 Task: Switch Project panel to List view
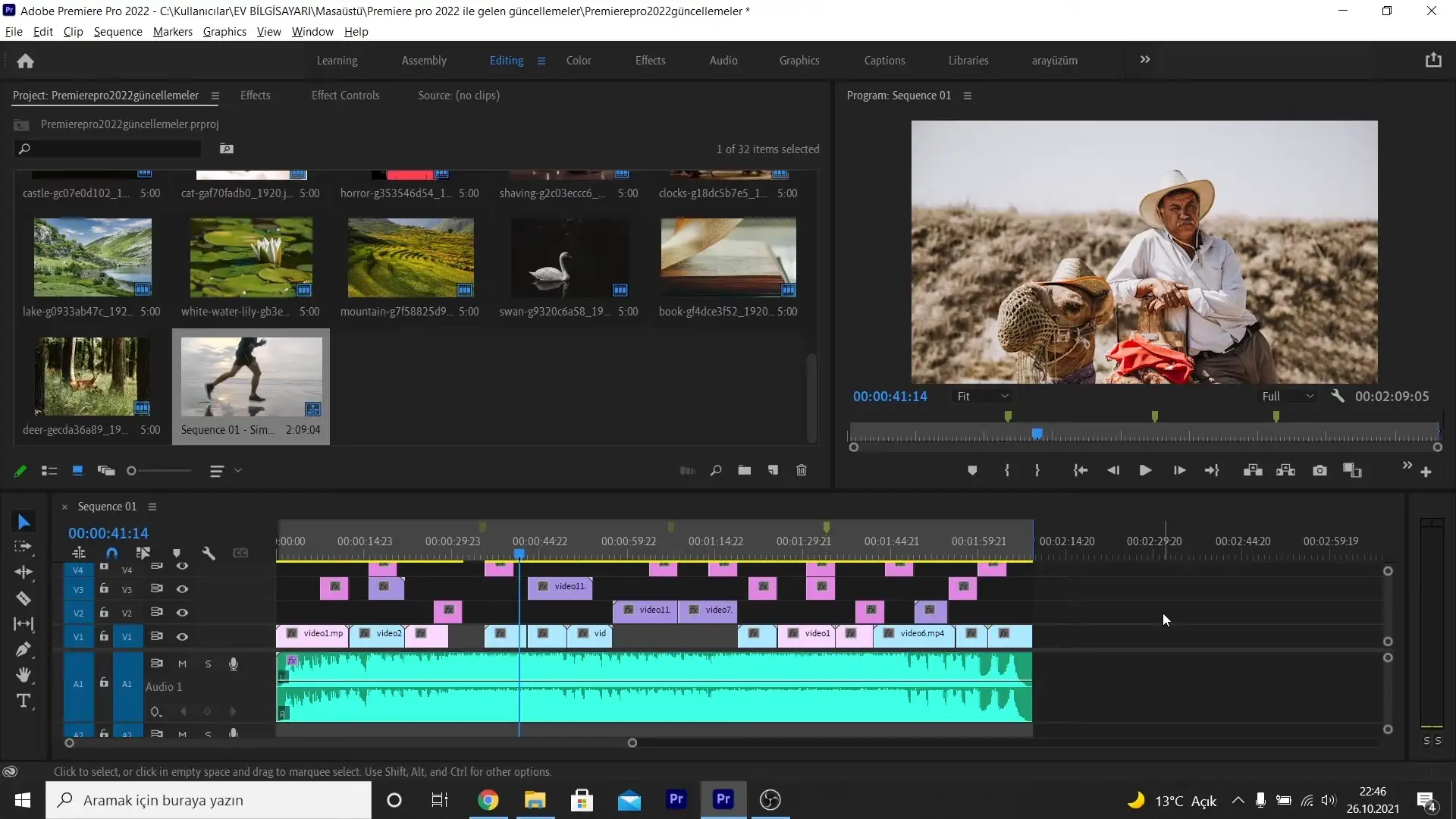click(x=49, y=471)
